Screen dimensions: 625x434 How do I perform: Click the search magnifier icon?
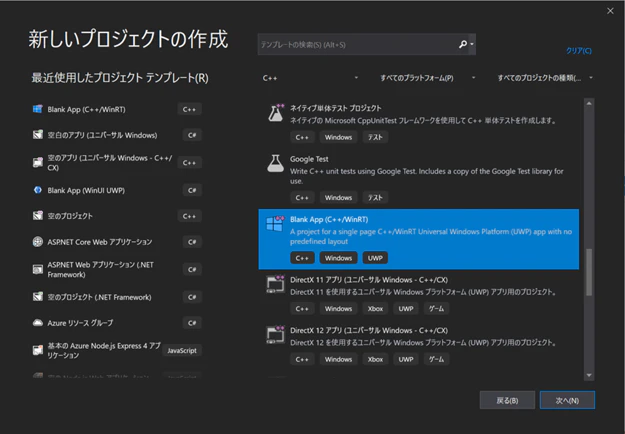tap(463, 44)
